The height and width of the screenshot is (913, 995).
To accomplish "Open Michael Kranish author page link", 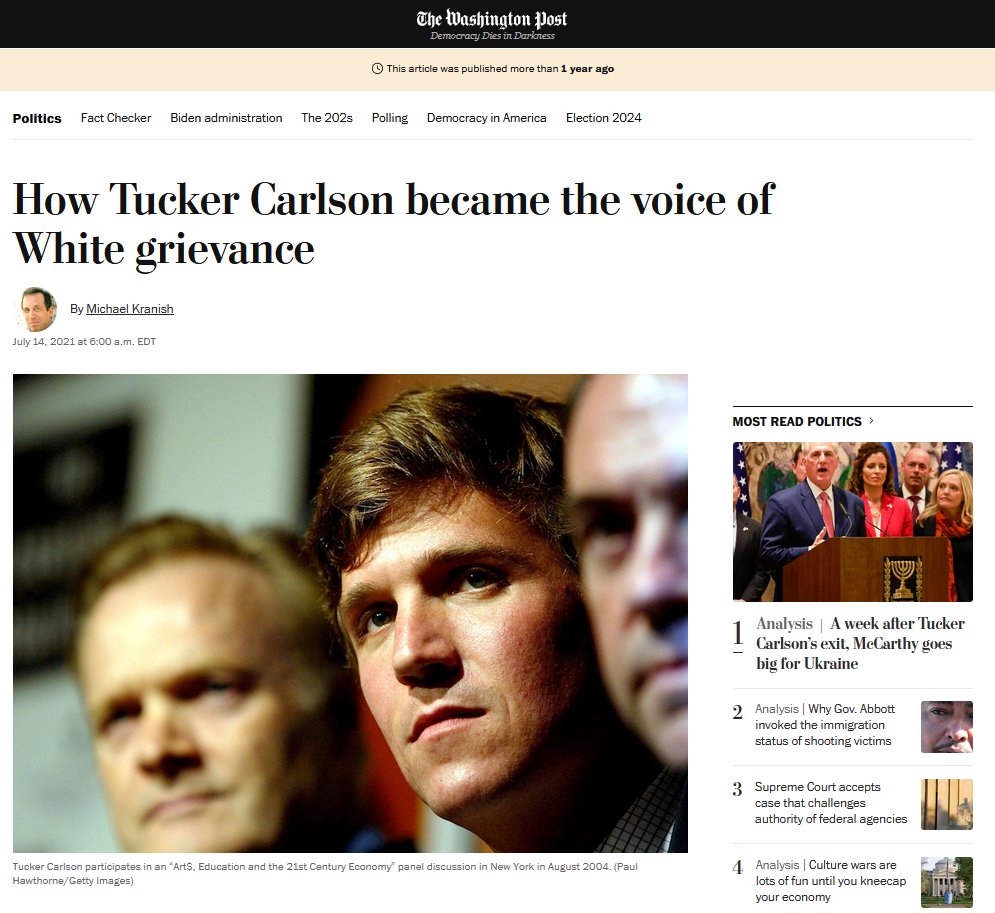I will tap(129, 309).
